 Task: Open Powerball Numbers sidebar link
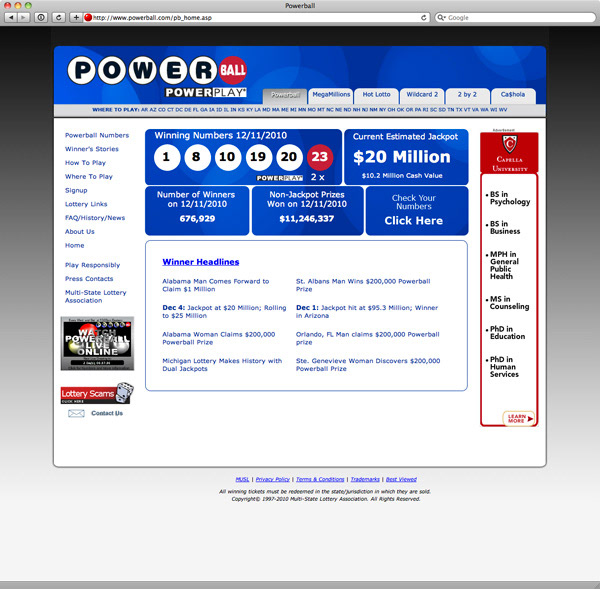click(x=97, y=135)
